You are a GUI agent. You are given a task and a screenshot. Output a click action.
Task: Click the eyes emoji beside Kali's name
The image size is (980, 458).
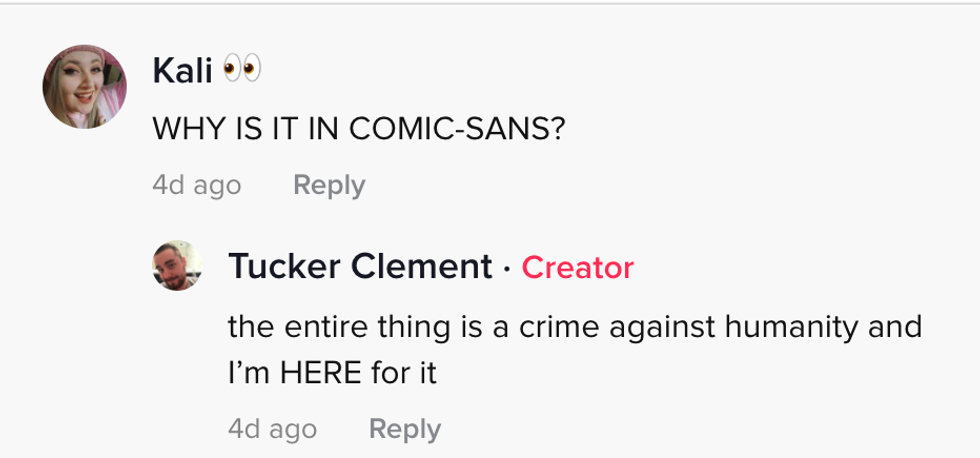tap(241, 70)
